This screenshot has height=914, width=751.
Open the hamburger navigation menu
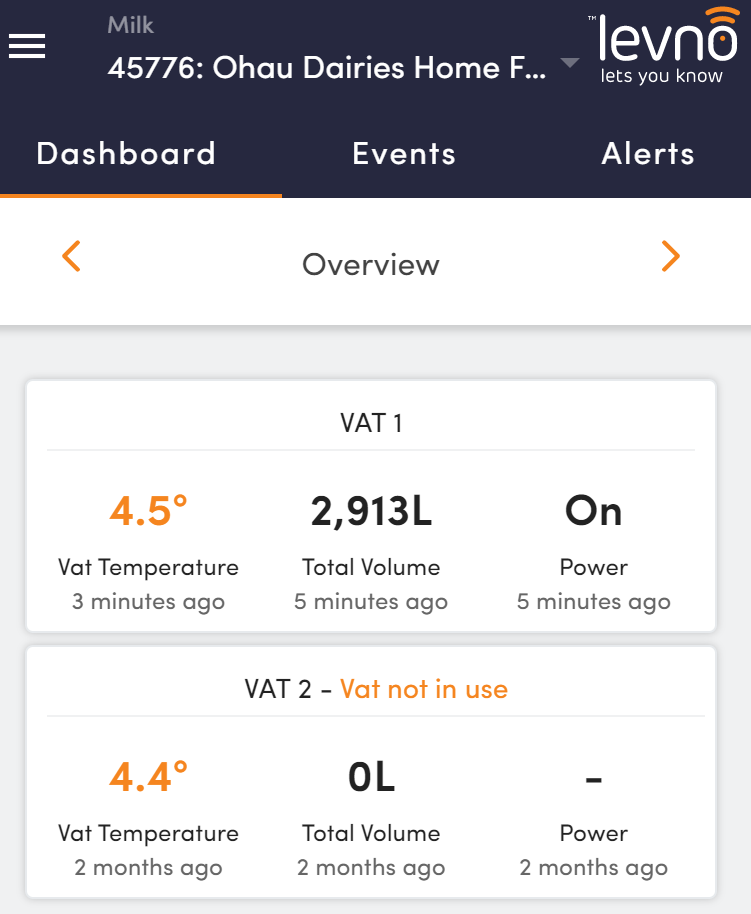tap(27, 46)
